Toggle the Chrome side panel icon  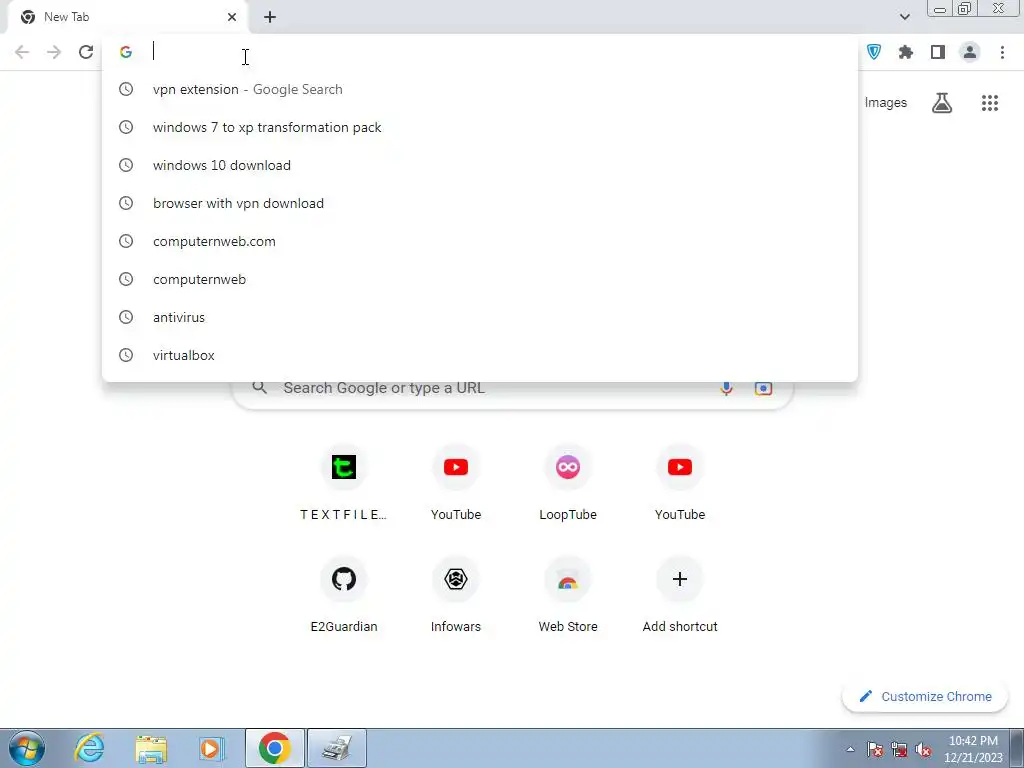pyautogui.click(x=938, y=52)
